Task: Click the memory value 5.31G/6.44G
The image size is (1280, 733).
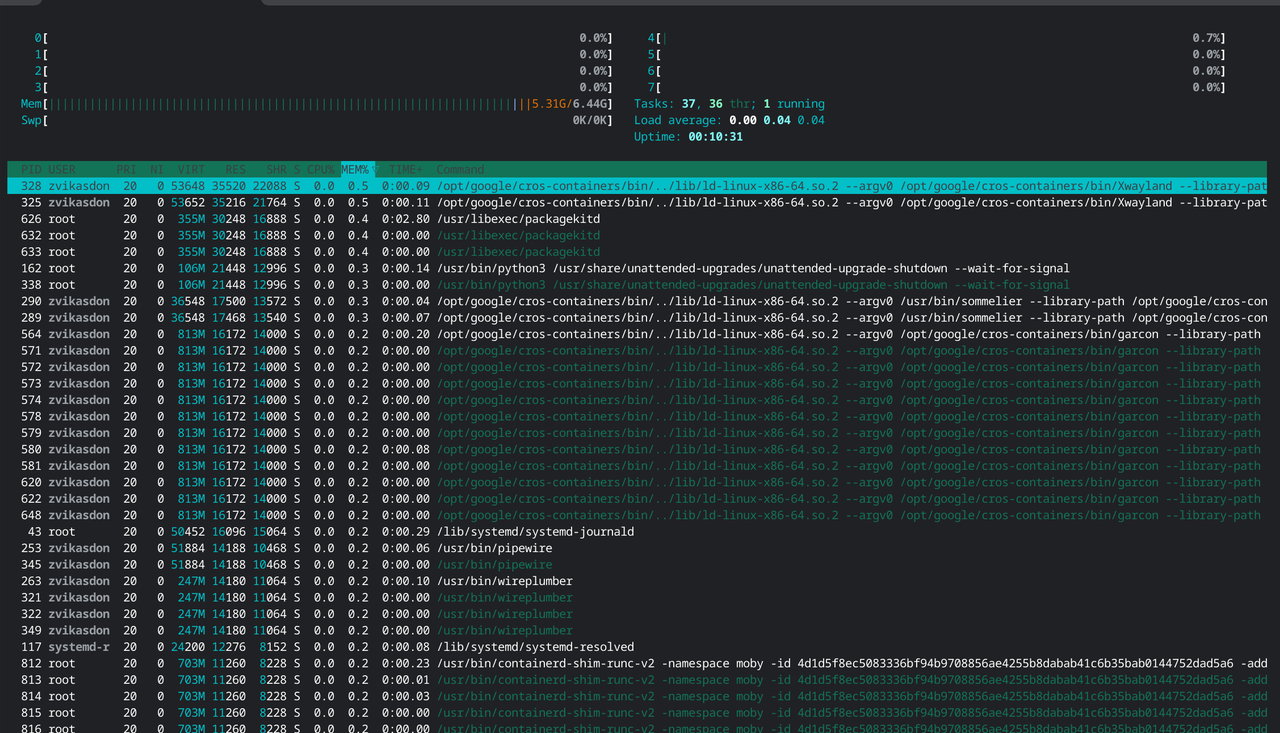Action: (x=569, y=104)
